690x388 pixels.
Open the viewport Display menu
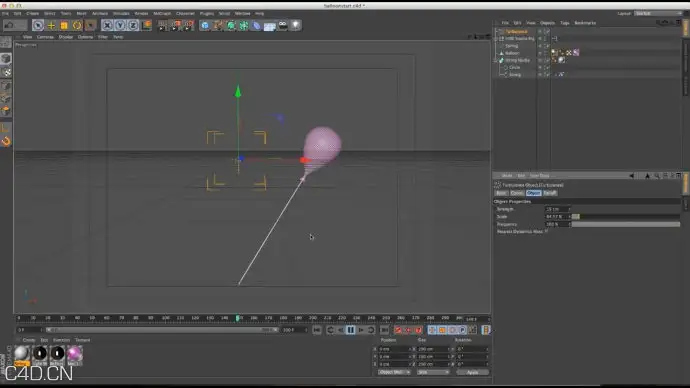tap(66, 37)
